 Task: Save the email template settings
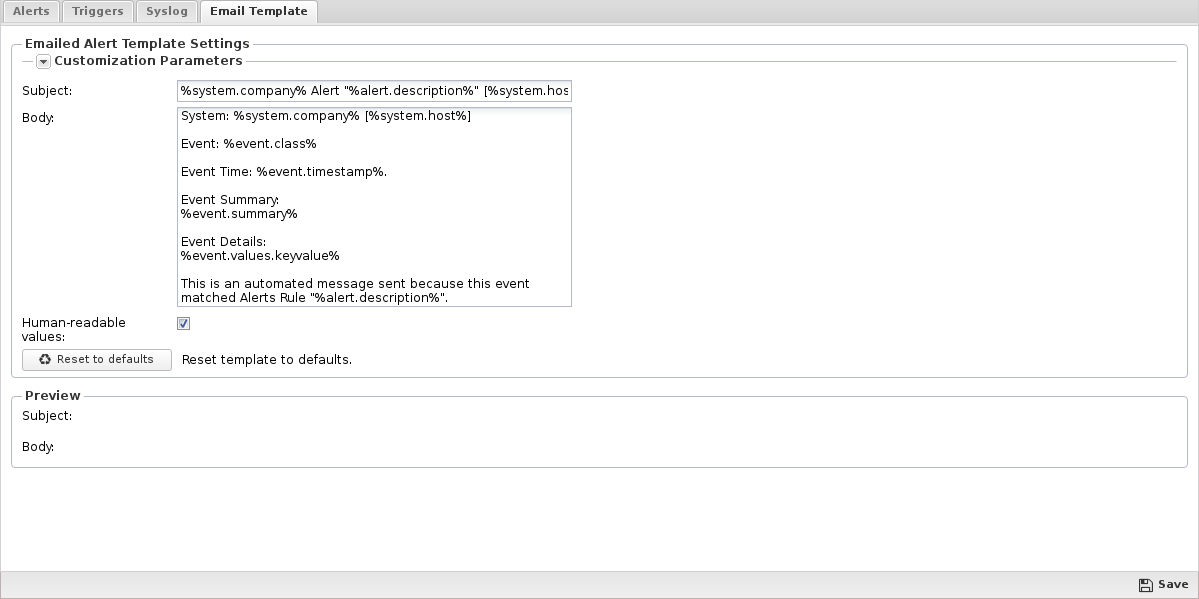point(1163,585)
